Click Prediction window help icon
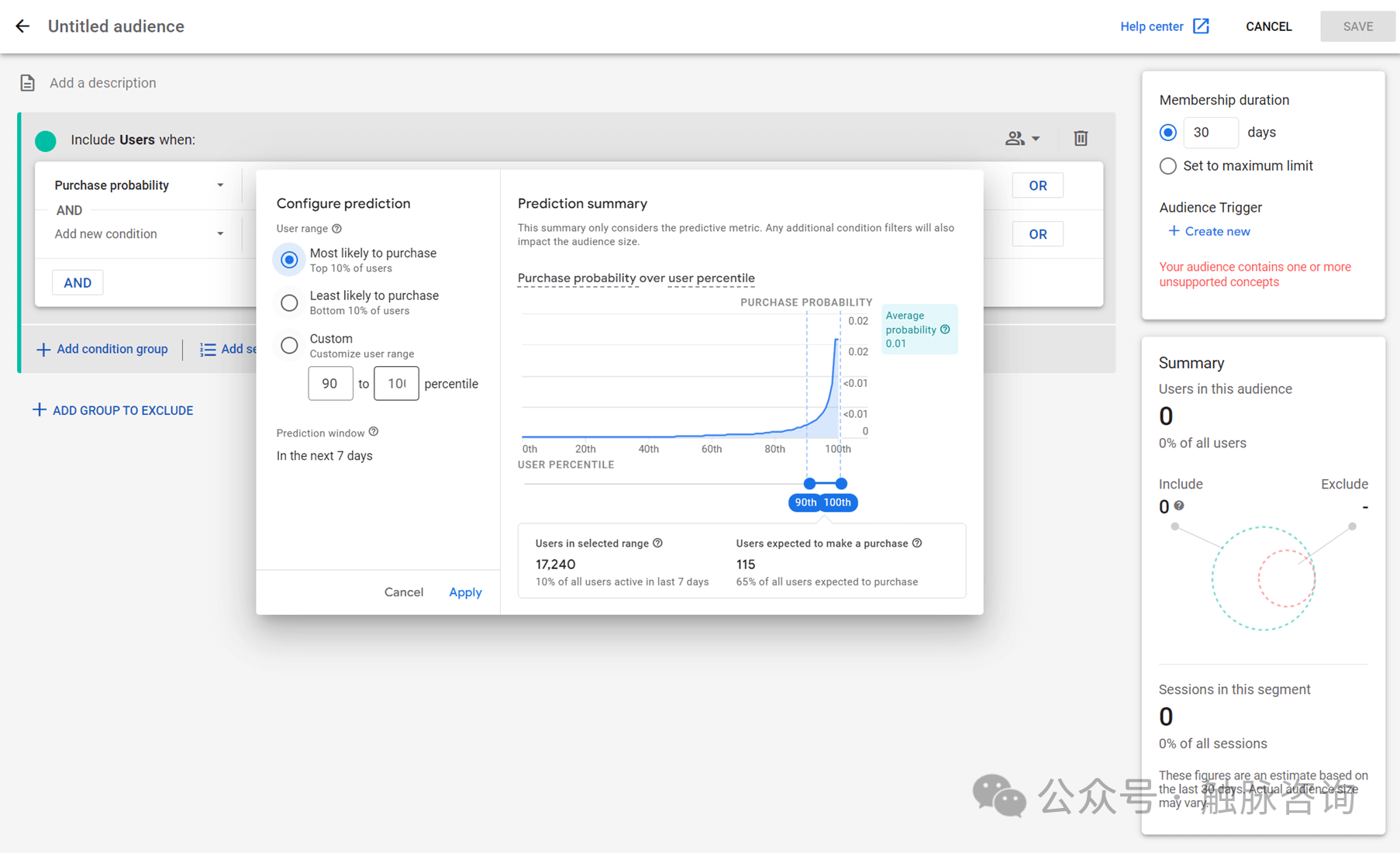 pos(374,432)
